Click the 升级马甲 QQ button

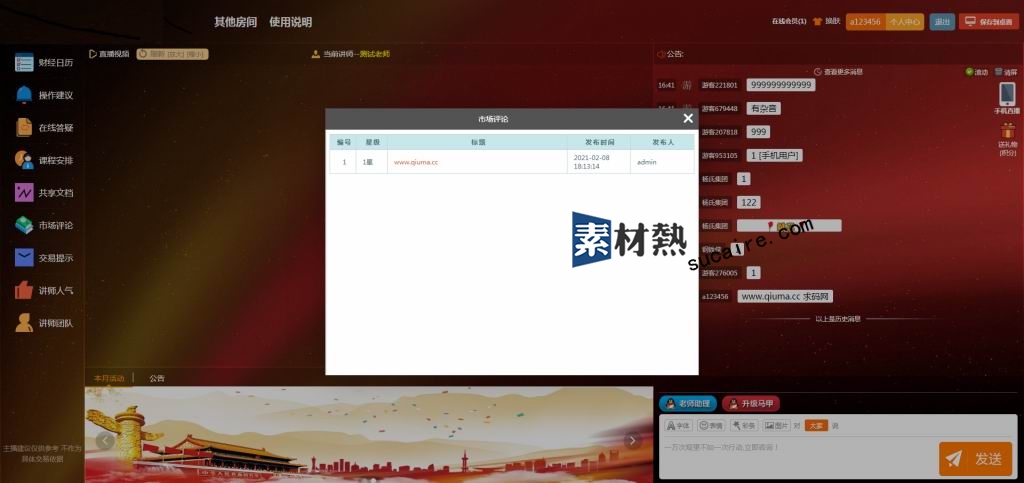pyautogui.click(x=751, y=403)
